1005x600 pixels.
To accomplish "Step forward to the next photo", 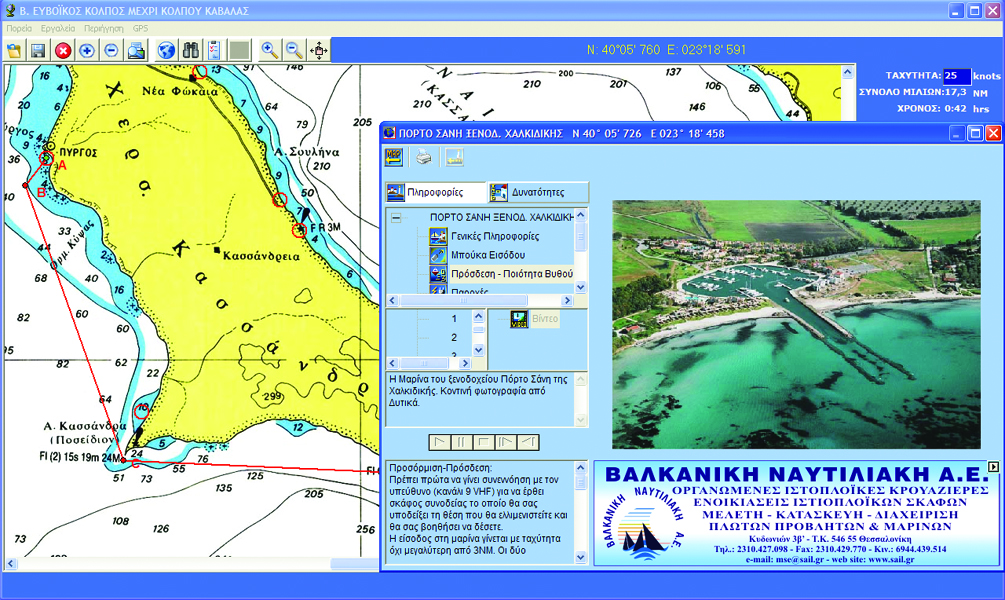I will pyautogui.click(x=506, y=442).
